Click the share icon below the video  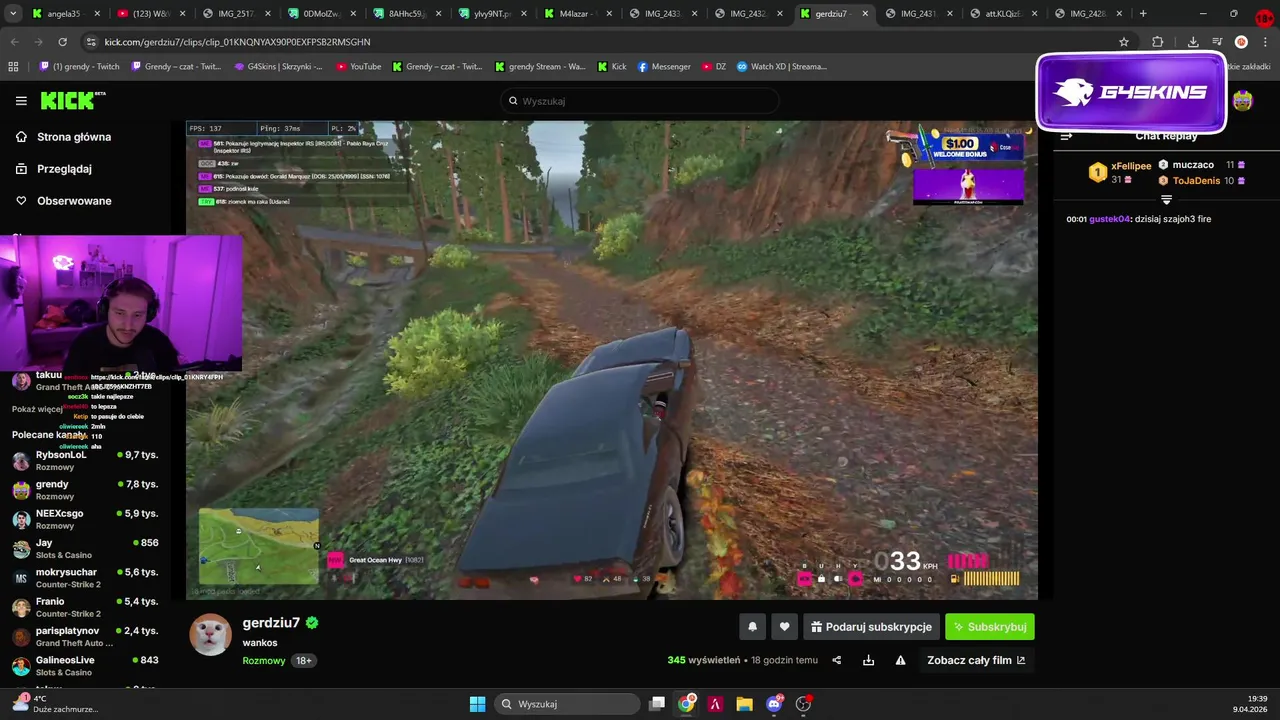tap(837, 660)
